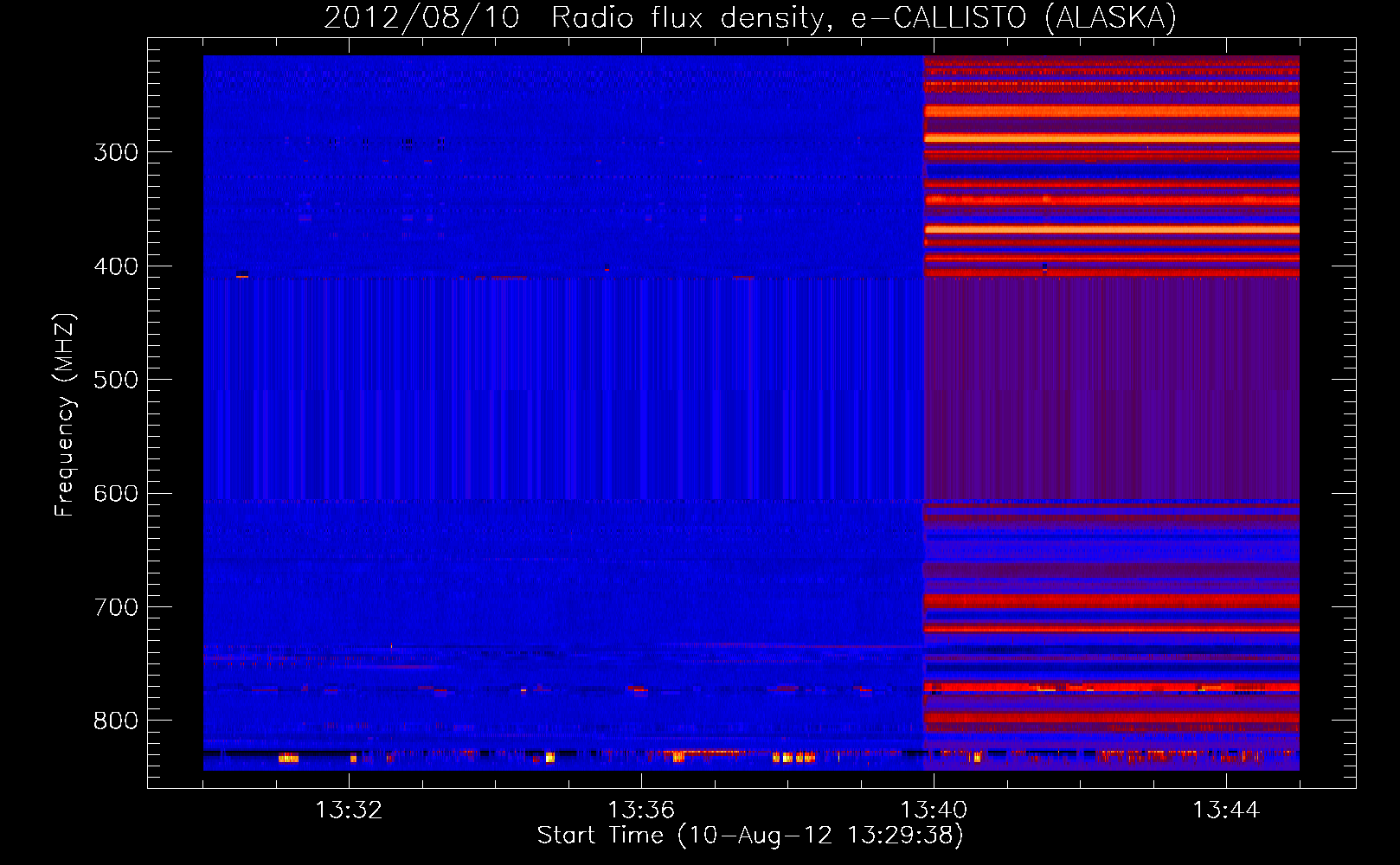1400x865 pixels.
Task: Select the 'e-CALLISTO (ALASKA)' title text
Action: tap(1014, 17)
